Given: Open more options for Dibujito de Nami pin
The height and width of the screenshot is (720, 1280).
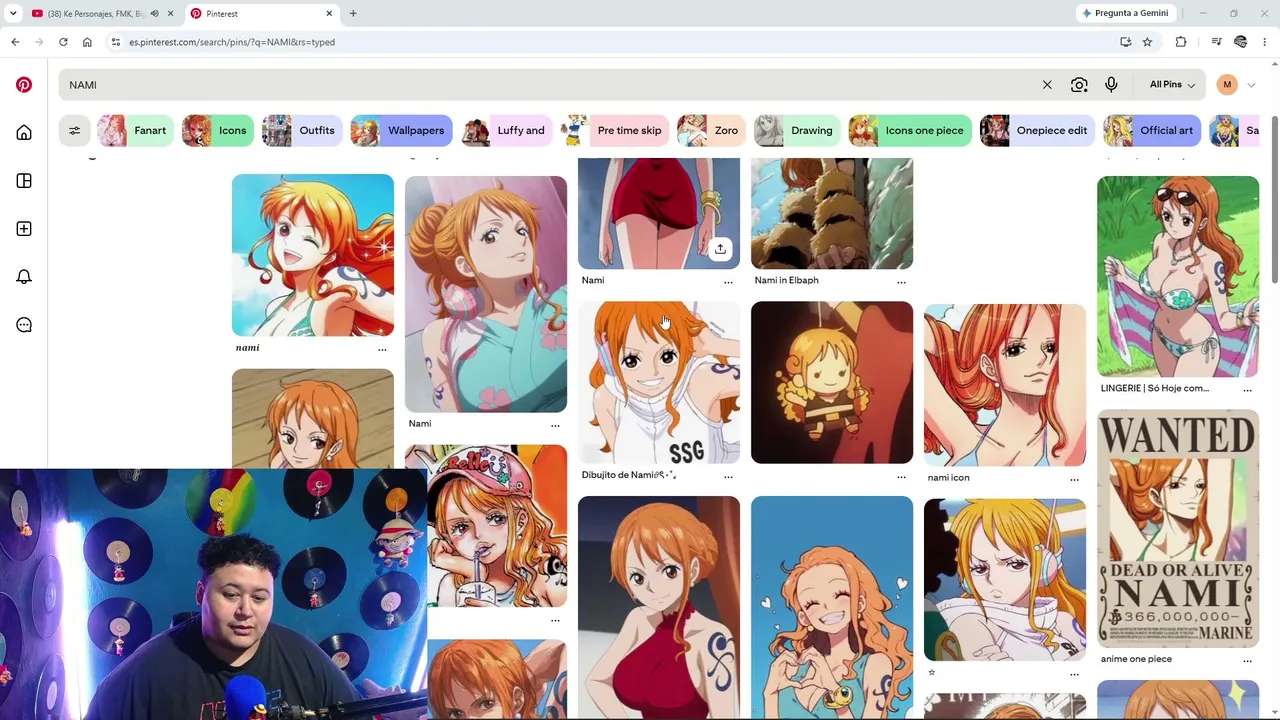Looking at the screenshot, I should (x=728, y=477).
